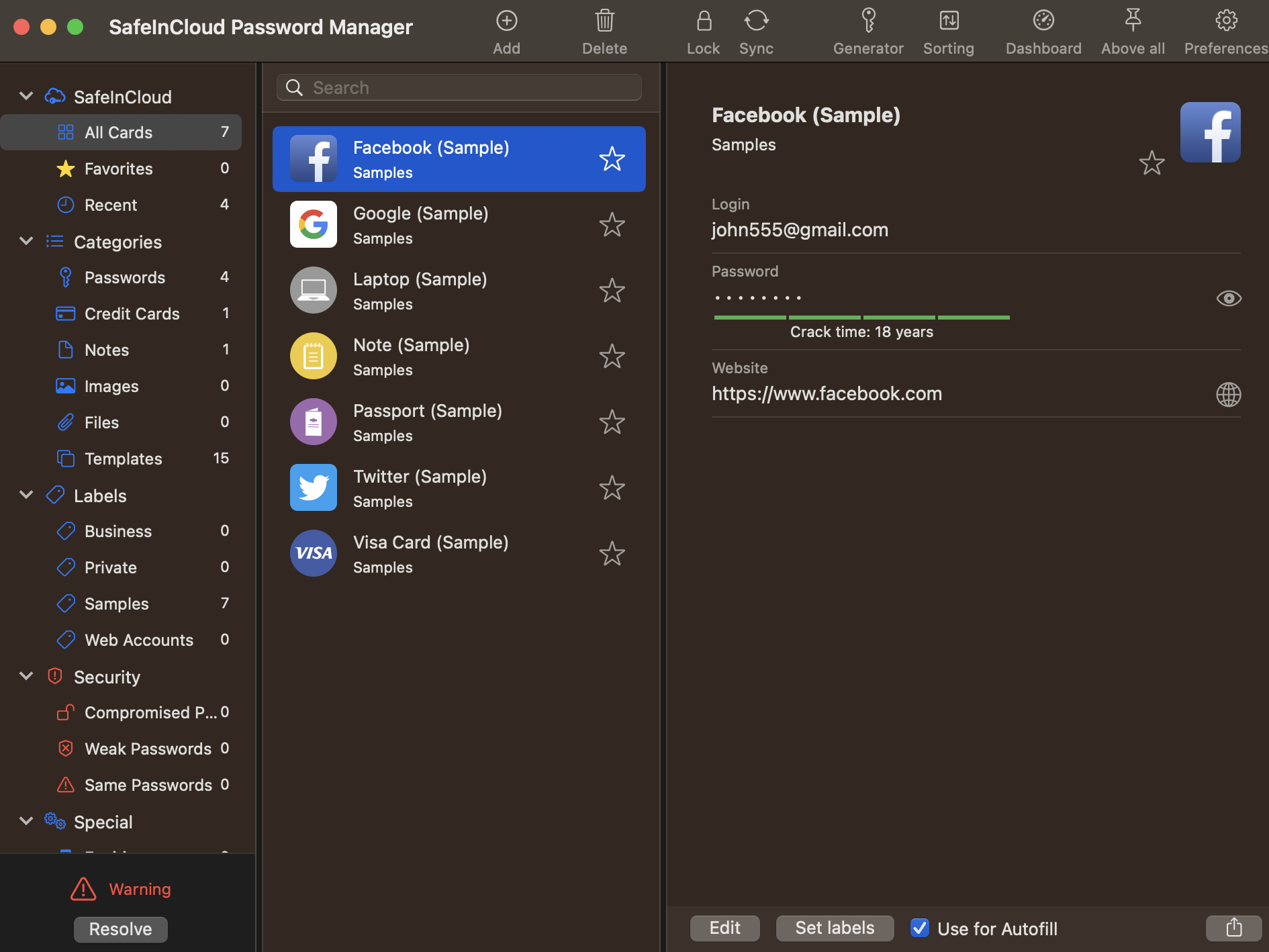
Task: Click the Google card icon
Action: (x=314, y=224)
